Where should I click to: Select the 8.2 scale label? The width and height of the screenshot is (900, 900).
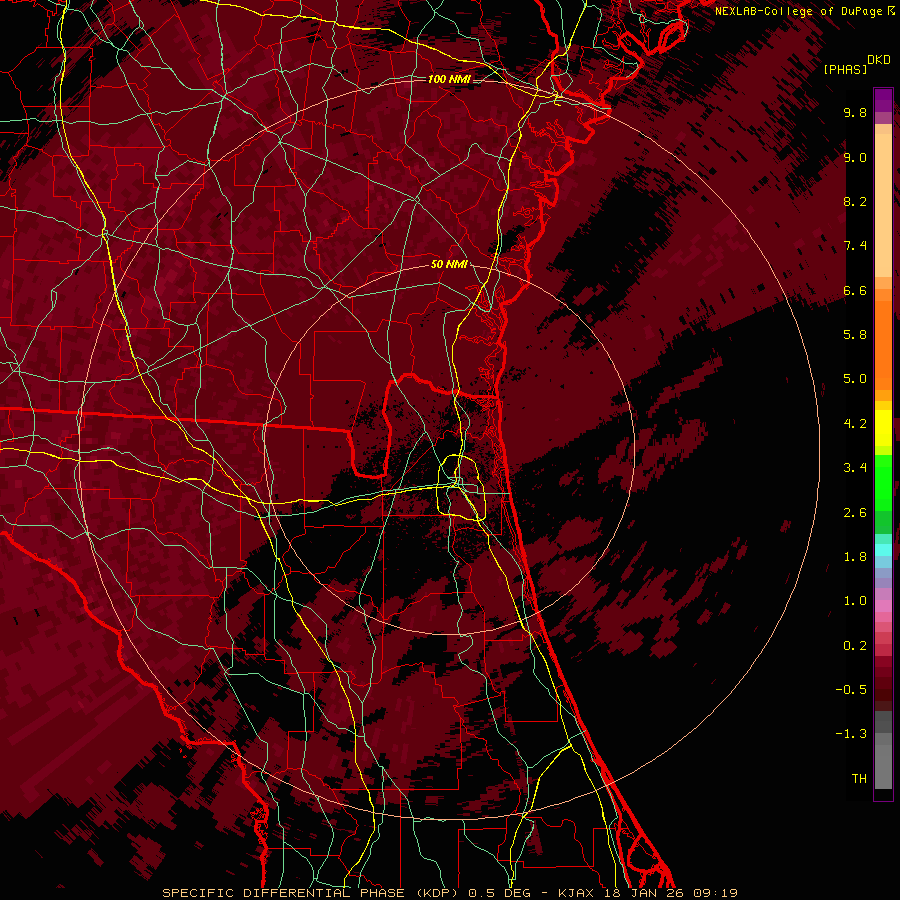(855, 201)
